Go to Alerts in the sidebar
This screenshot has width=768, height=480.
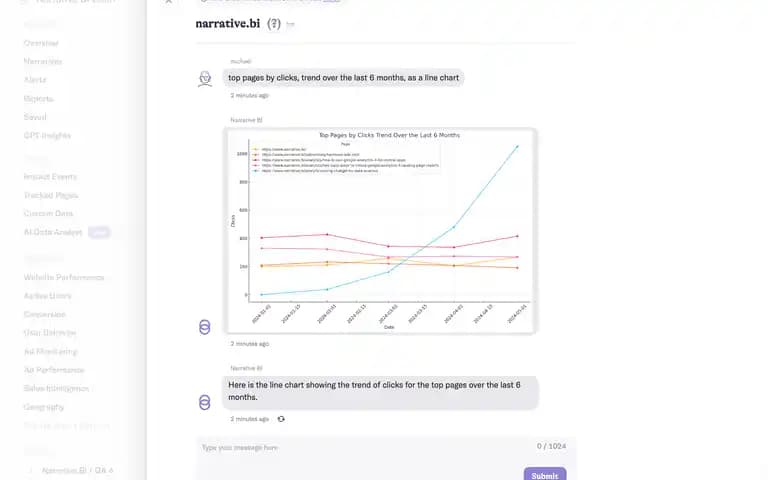[x=35, y=79]
